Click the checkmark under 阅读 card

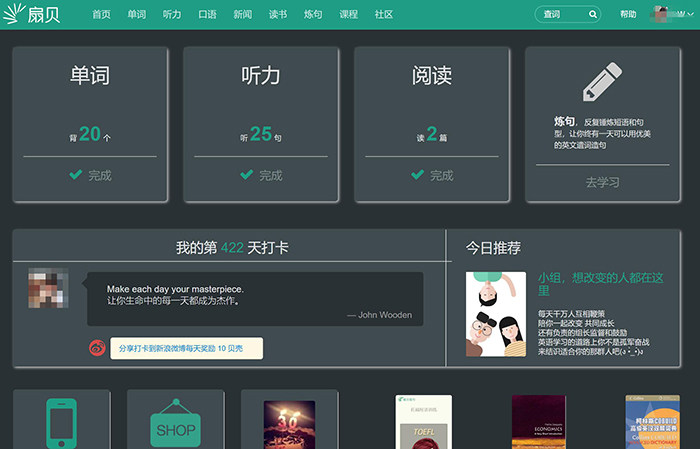[x=417, y=175]
